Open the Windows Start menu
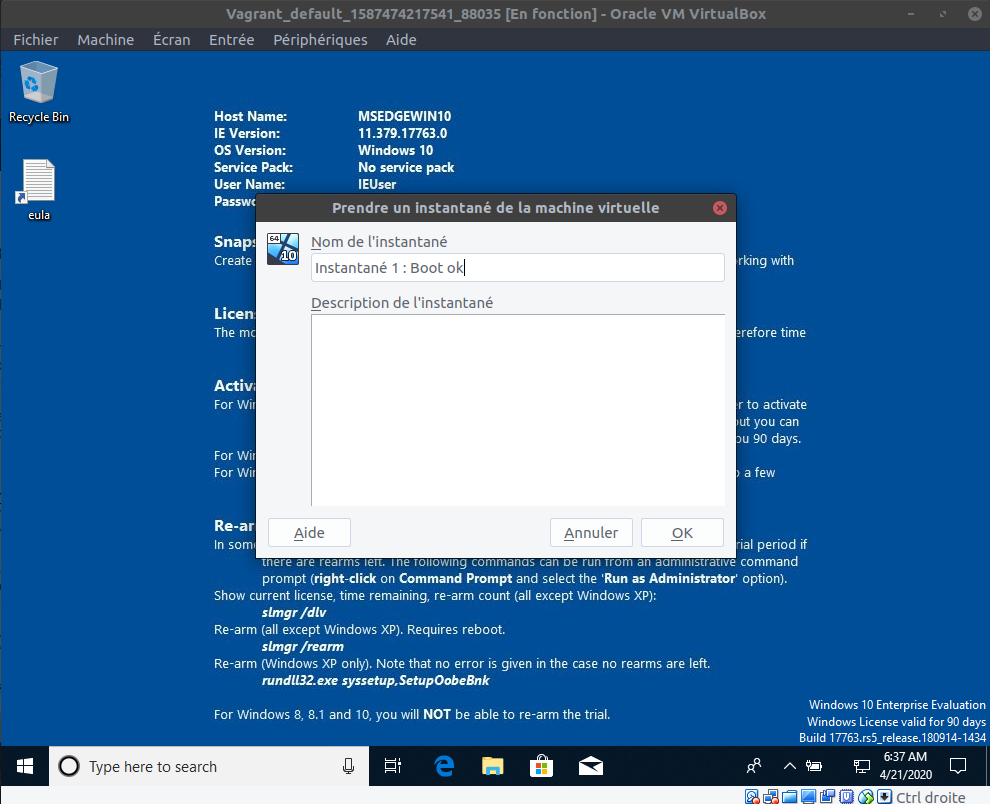The width and height of the screenshot is (990, 804). pyautogui.click(x=24, y=766)
